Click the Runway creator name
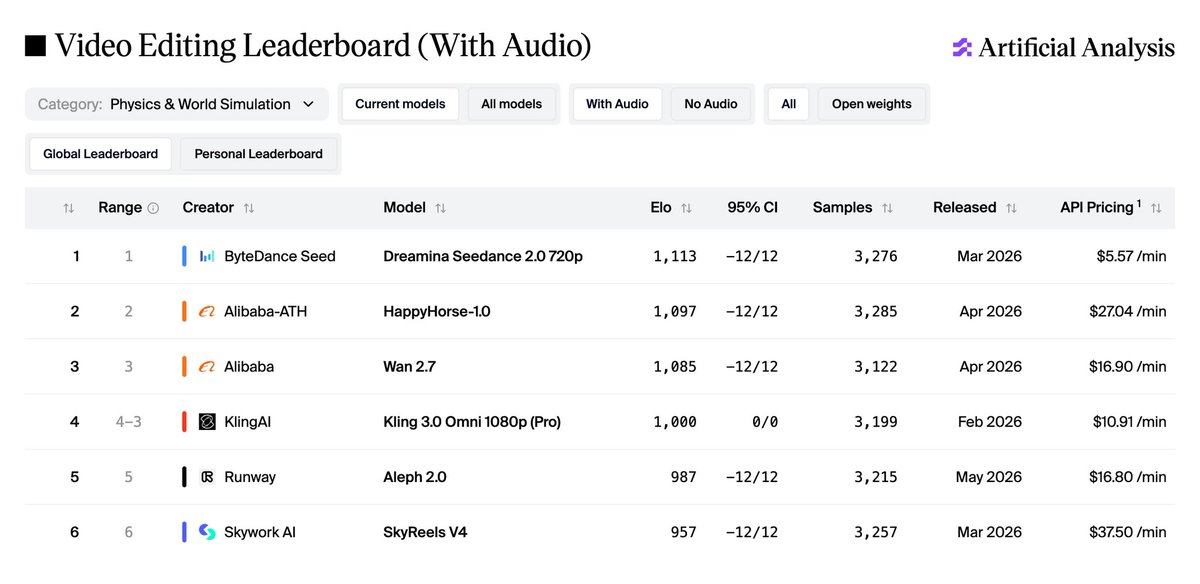1200x584 pixels. coord(250,477)
